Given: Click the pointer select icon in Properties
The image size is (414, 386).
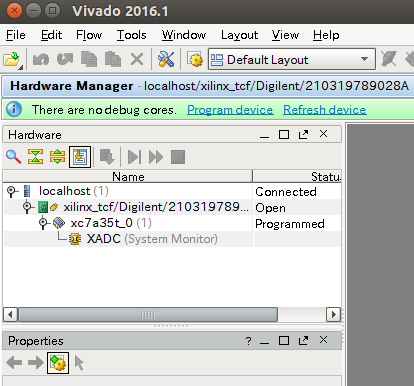Looking at the screenshot, I should pos(79,363).
